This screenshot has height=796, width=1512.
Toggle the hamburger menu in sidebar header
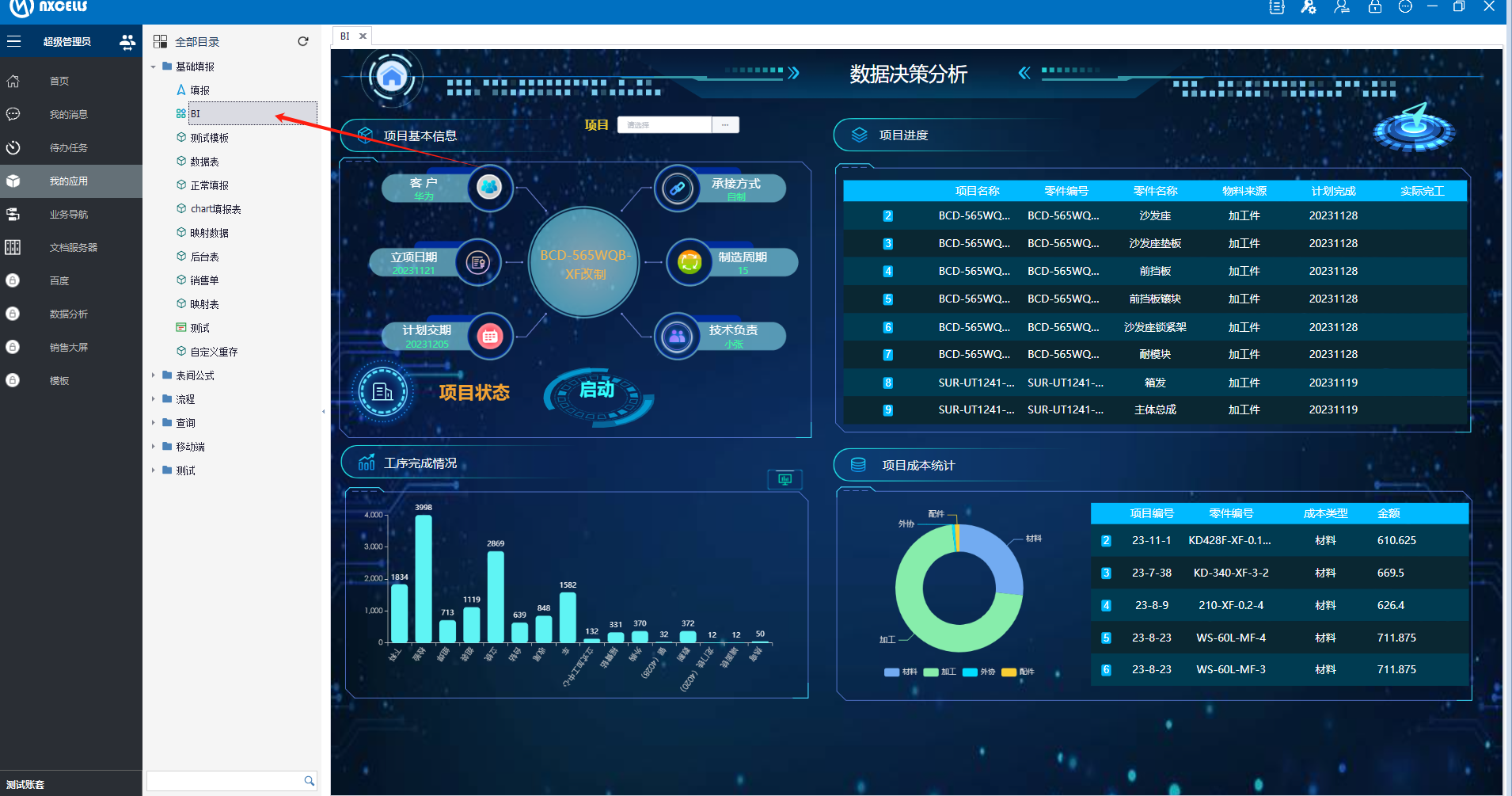click(x=14, y=41)
